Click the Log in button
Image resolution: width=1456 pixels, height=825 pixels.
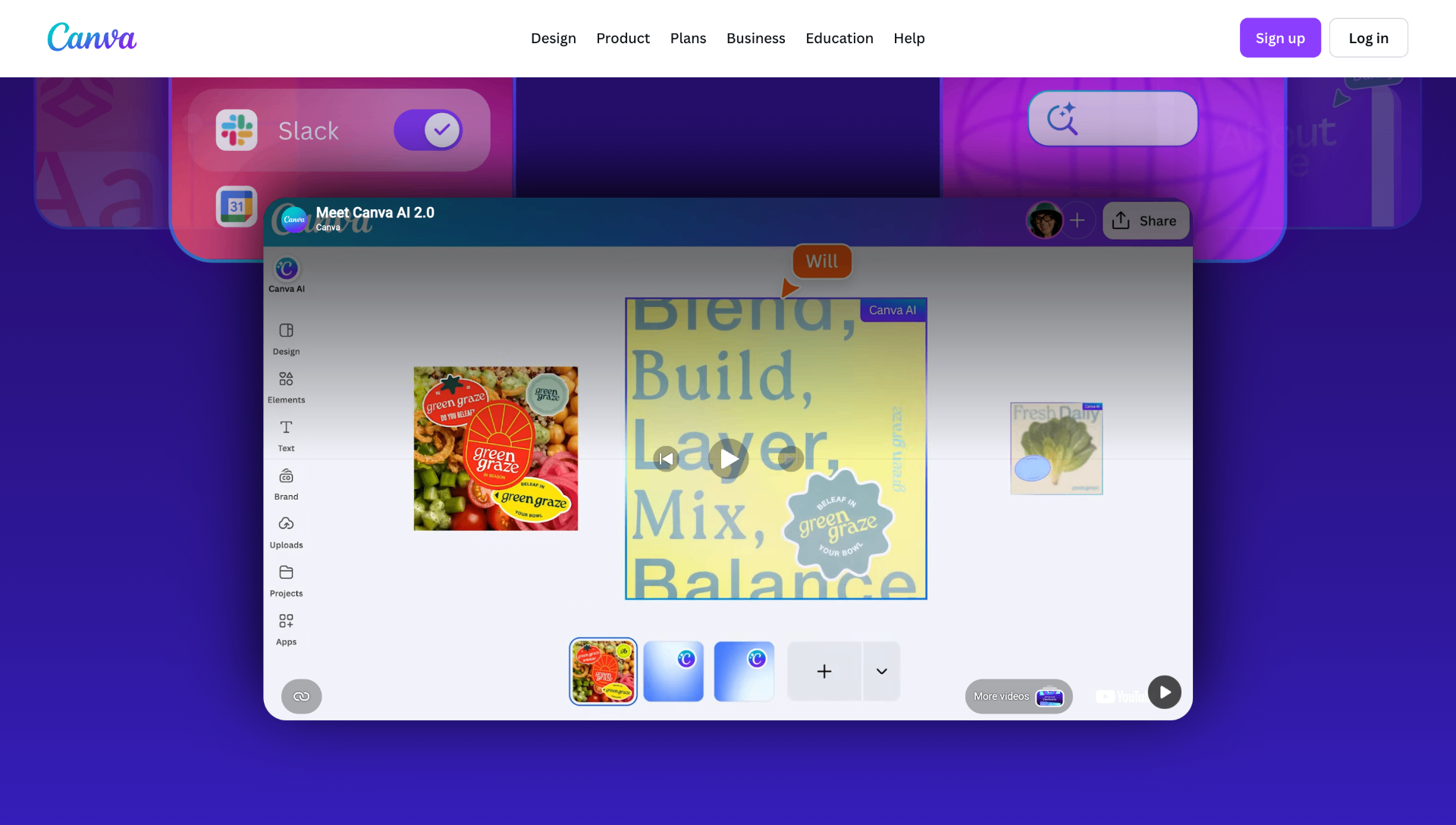1368,38
